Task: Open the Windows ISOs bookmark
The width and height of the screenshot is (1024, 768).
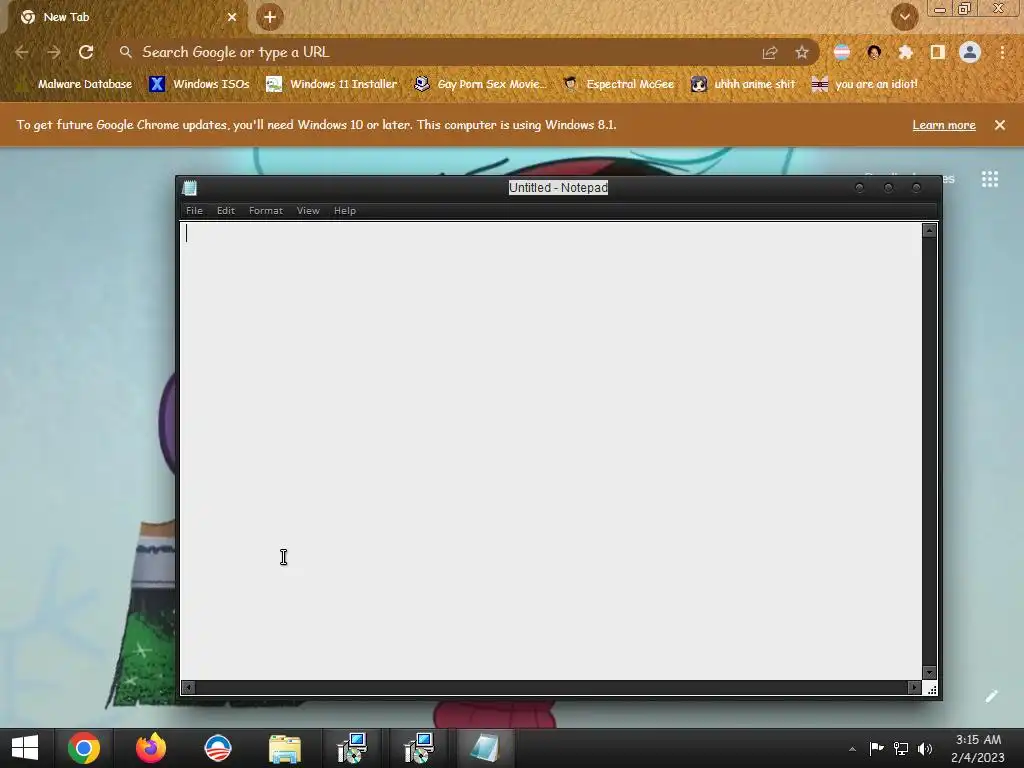Action: pos(199,84)
